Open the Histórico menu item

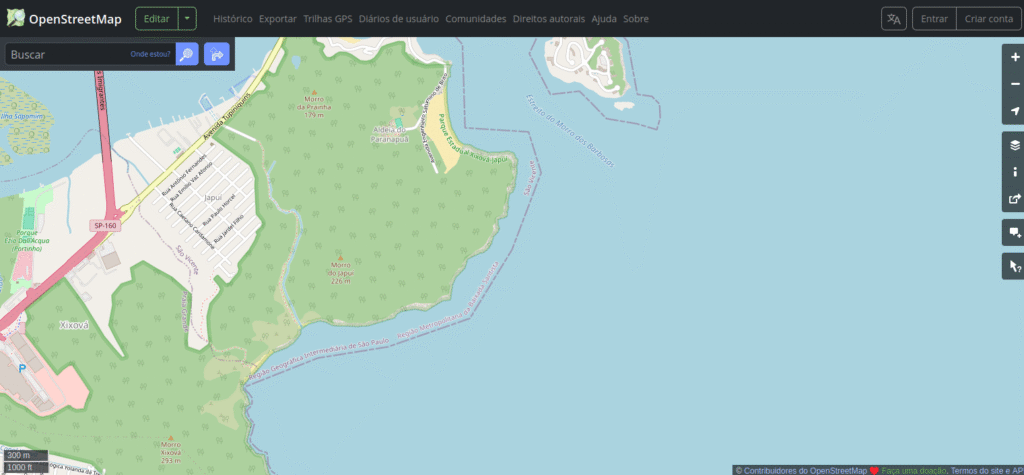click(232, 19)
